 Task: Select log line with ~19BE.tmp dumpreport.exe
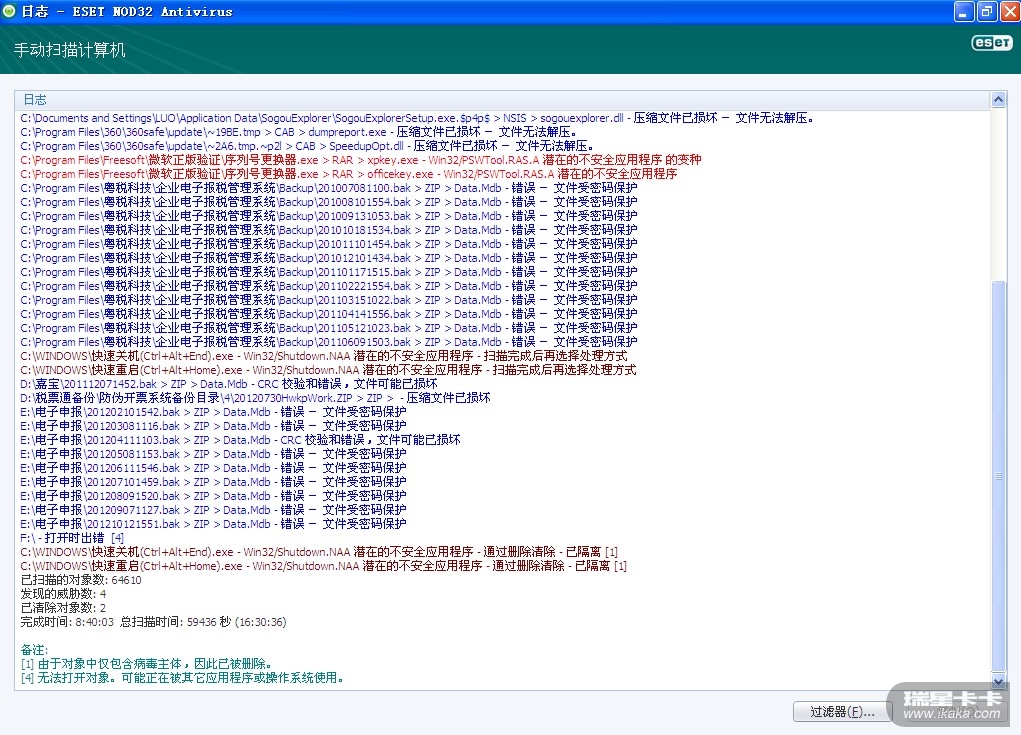(x=298, y=132)
